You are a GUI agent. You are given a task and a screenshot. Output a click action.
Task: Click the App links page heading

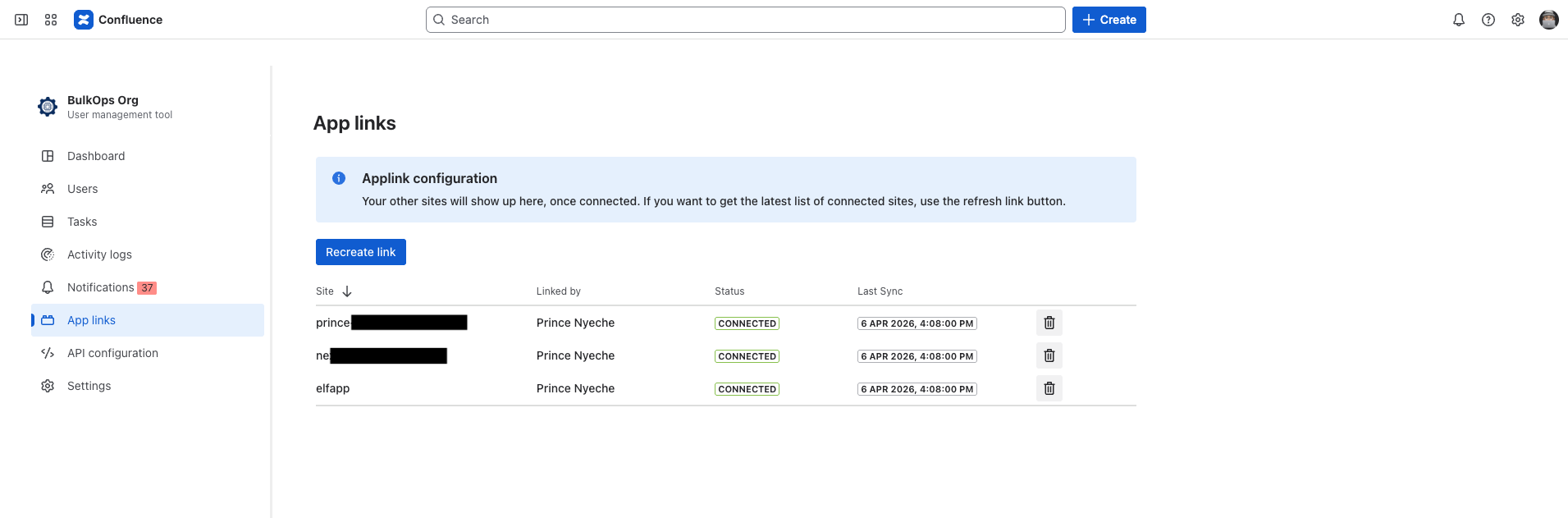(354, 123)
